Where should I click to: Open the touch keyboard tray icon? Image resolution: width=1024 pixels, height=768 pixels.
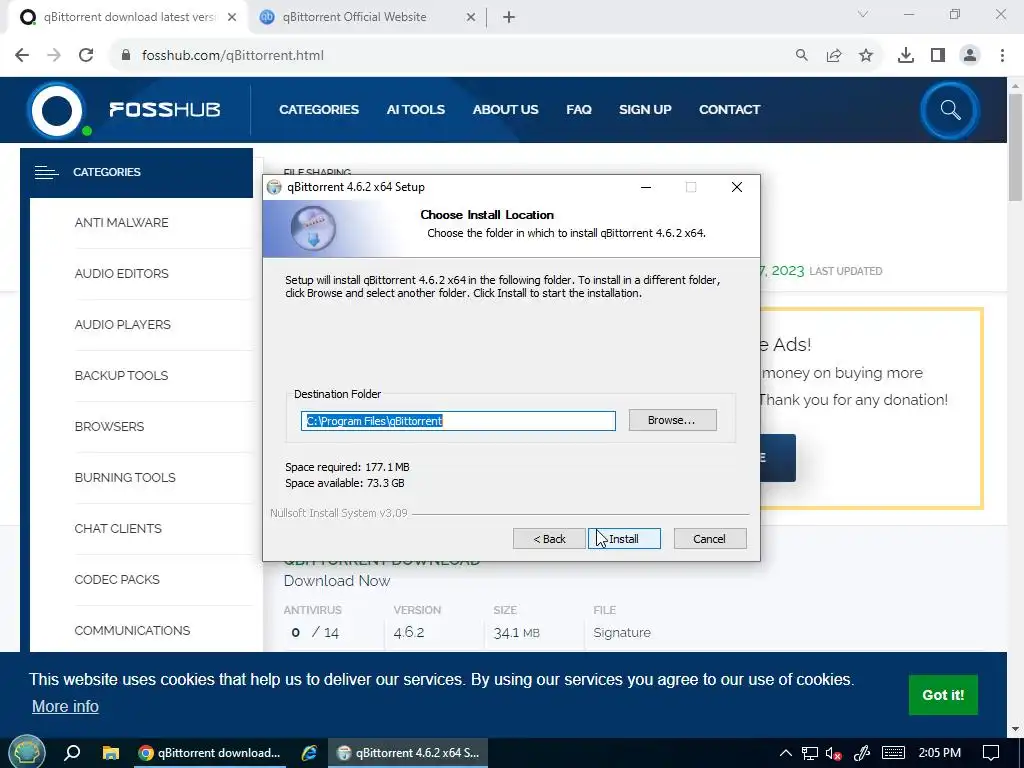click(893, 753)
